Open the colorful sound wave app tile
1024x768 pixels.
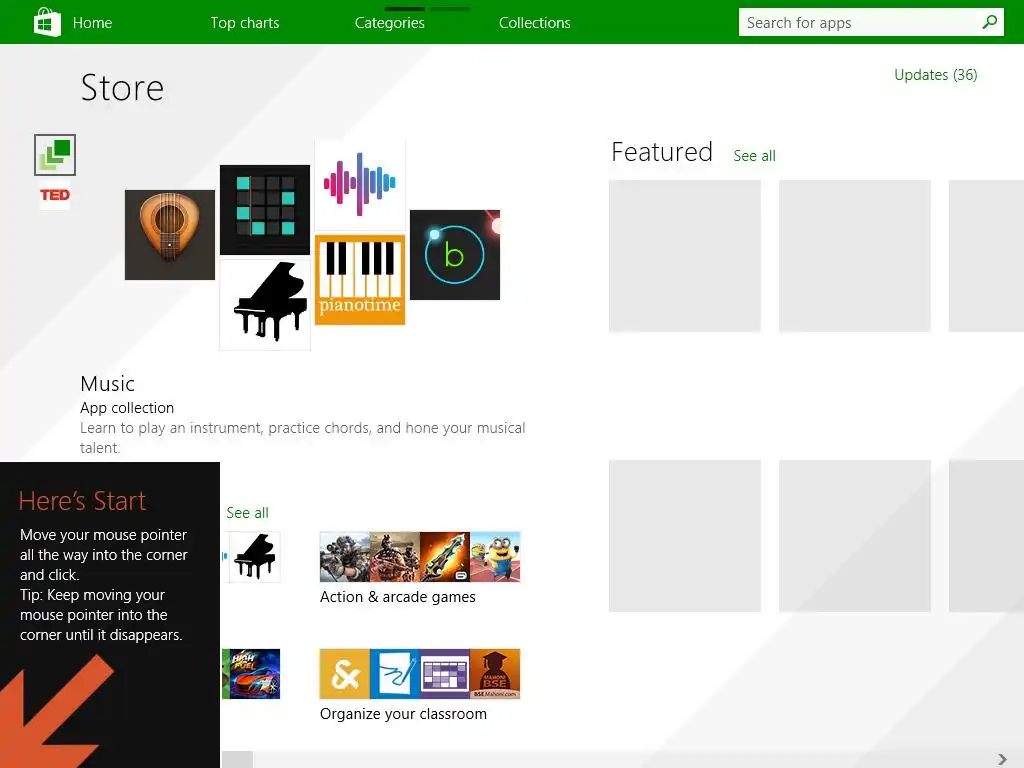pyautogui.click(x=360, y=185)
